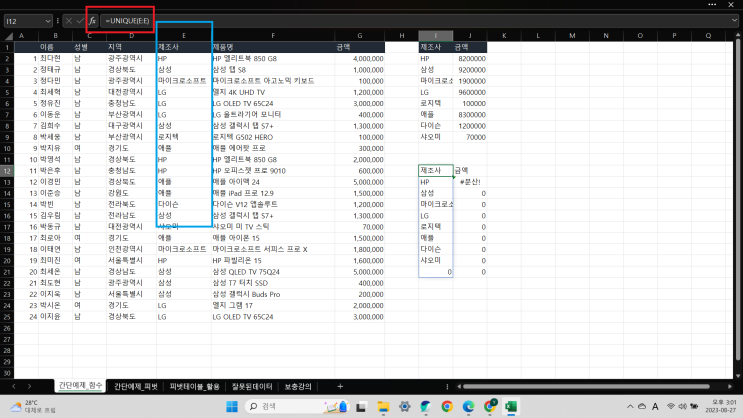The width and height of the screenshot is (743, 418).
Task: Switch to the 간단예제_피벗 sheet tab
Action: (x=136, y=387)
